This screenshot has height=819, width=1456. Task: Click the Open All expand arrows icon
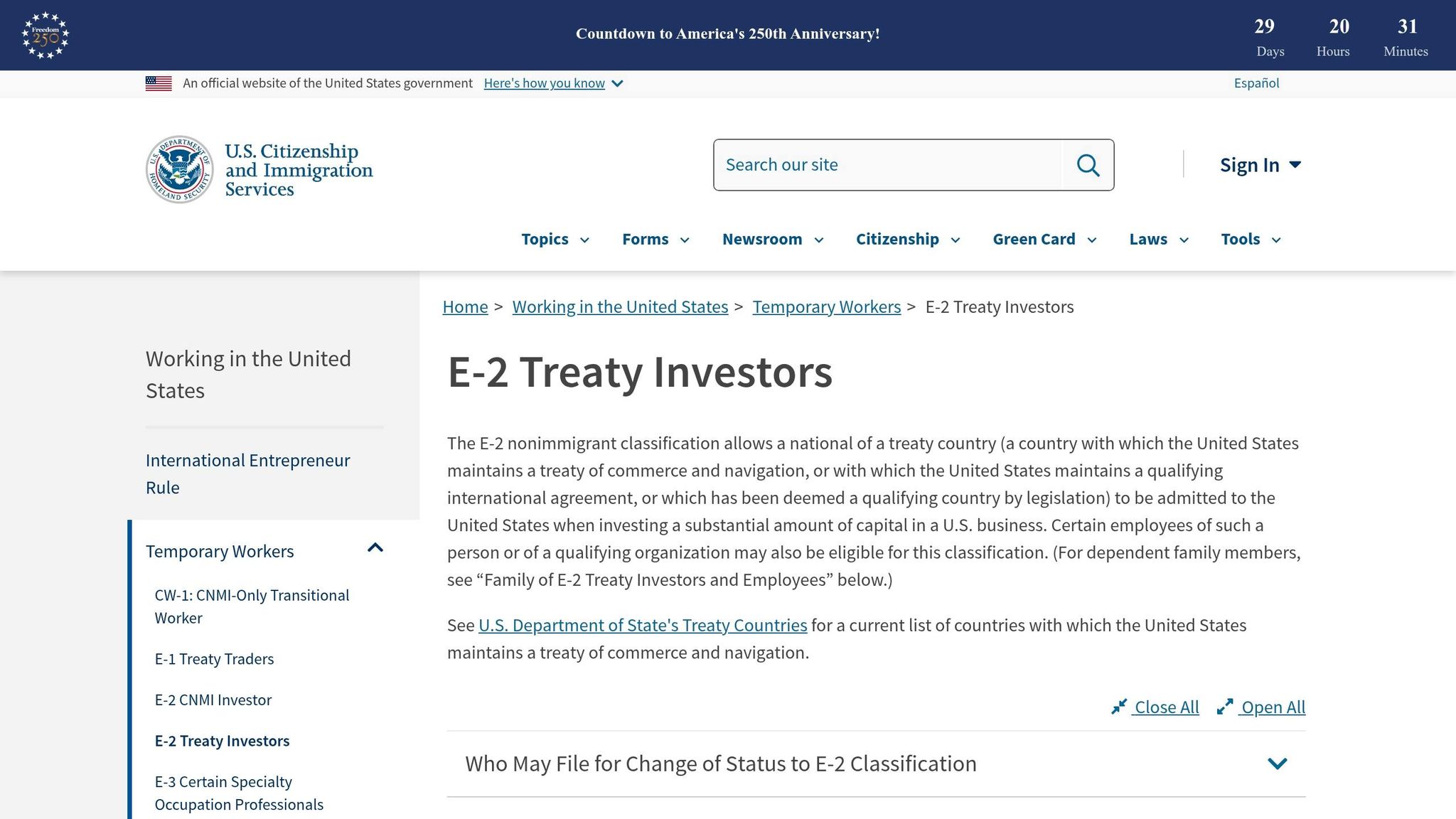click(x=1225, y=707)
